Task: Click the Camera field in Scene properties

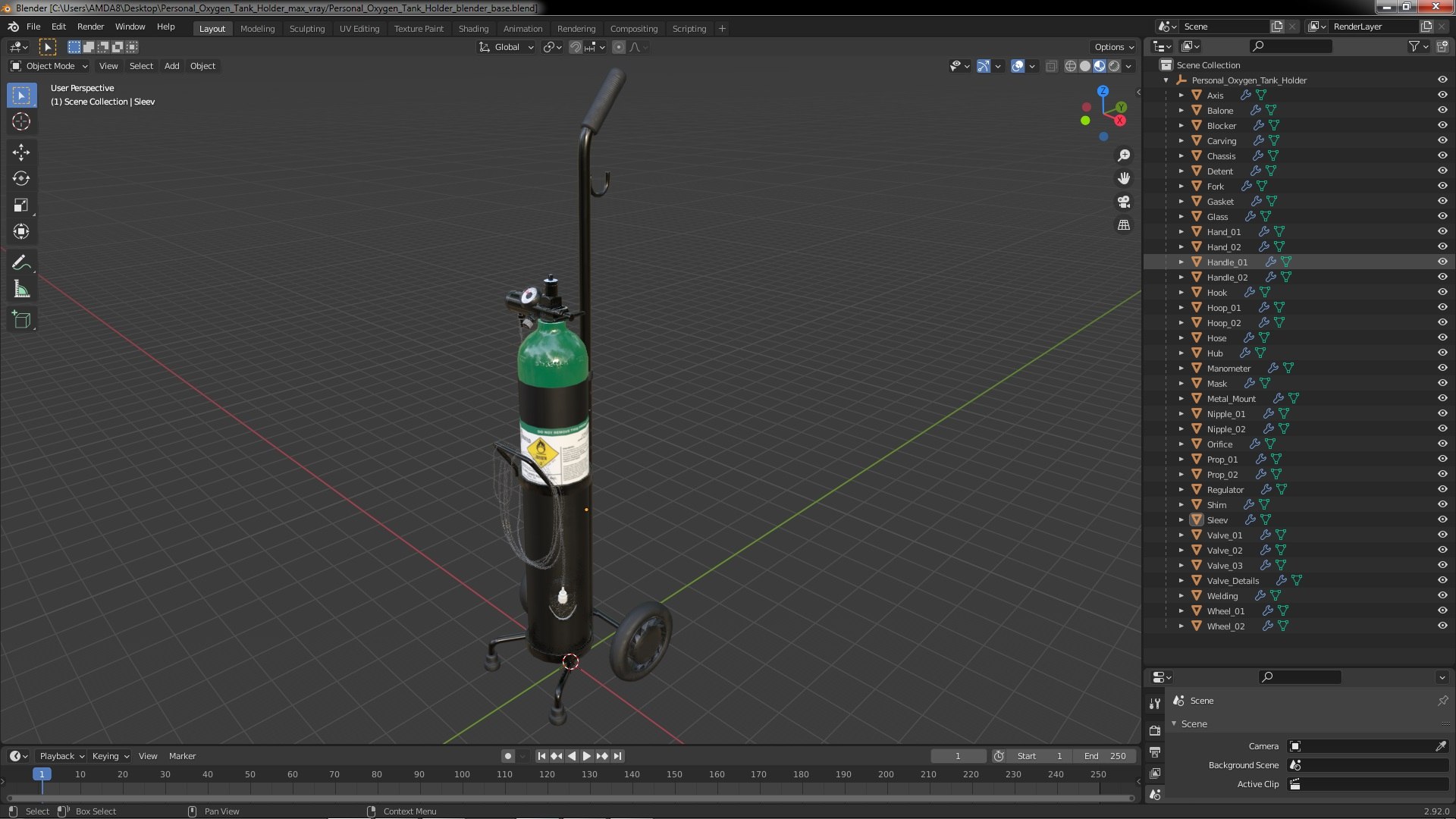Action: tap(1361, 746)
